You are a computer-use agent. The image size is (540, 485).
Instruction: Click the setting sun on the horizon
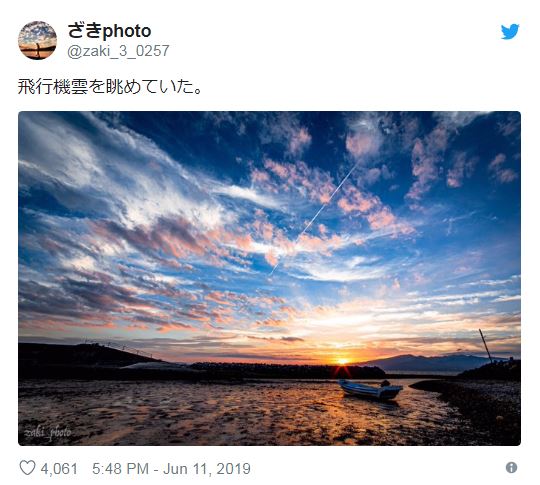342,361
